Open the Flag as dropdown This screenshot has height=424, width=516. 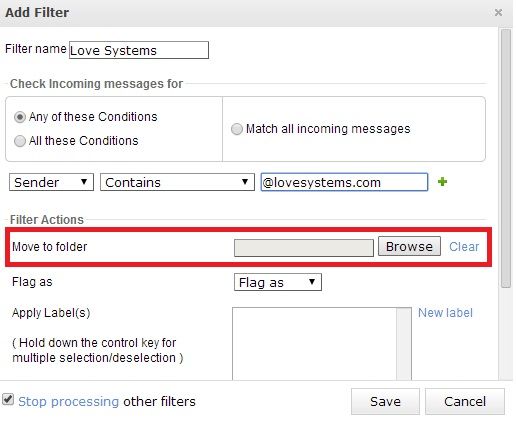[278, 282]
